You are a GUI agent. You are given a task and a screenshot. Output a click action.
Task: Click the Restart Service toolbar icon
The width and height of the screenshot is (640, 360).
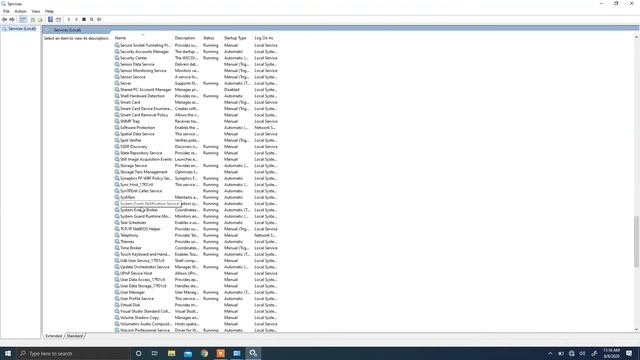(x=99, y=20)
